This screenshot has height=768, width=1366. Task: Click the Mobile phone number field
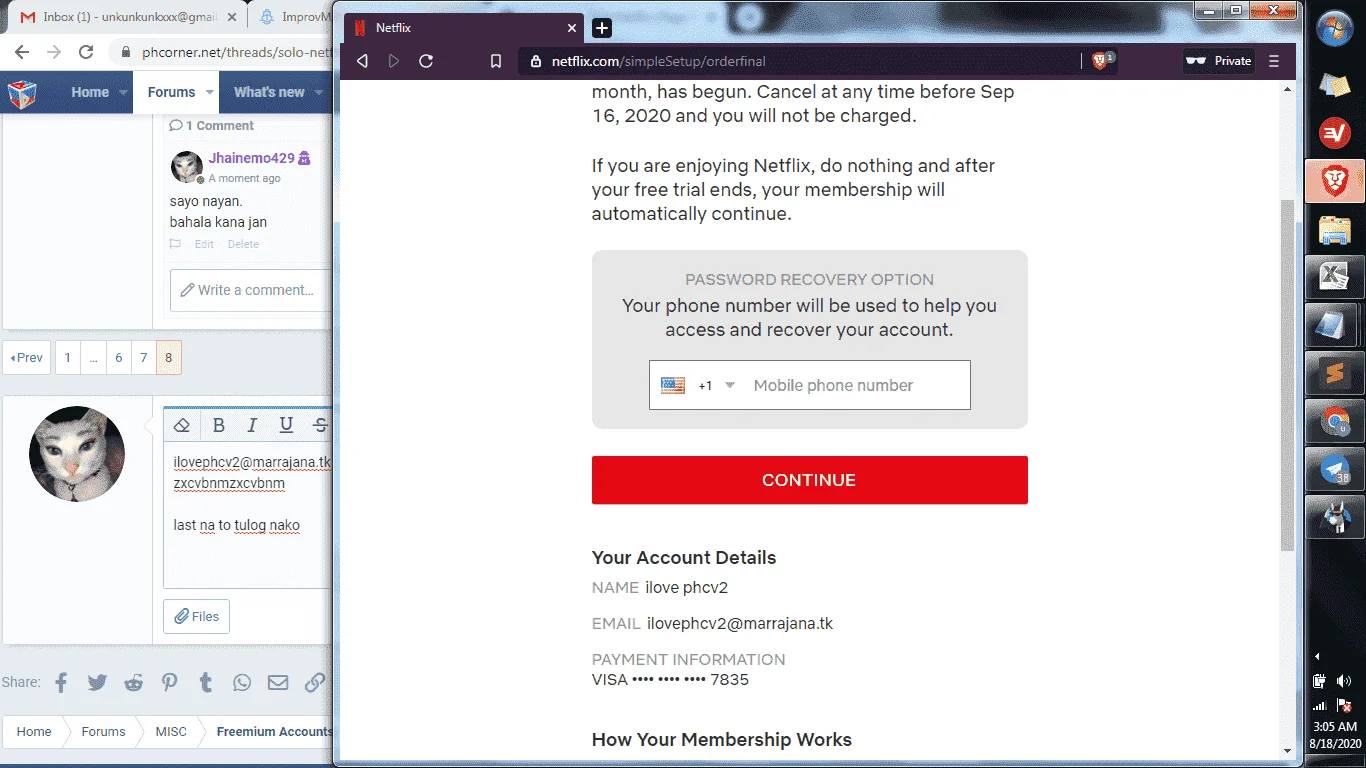[x=857, y=385]
